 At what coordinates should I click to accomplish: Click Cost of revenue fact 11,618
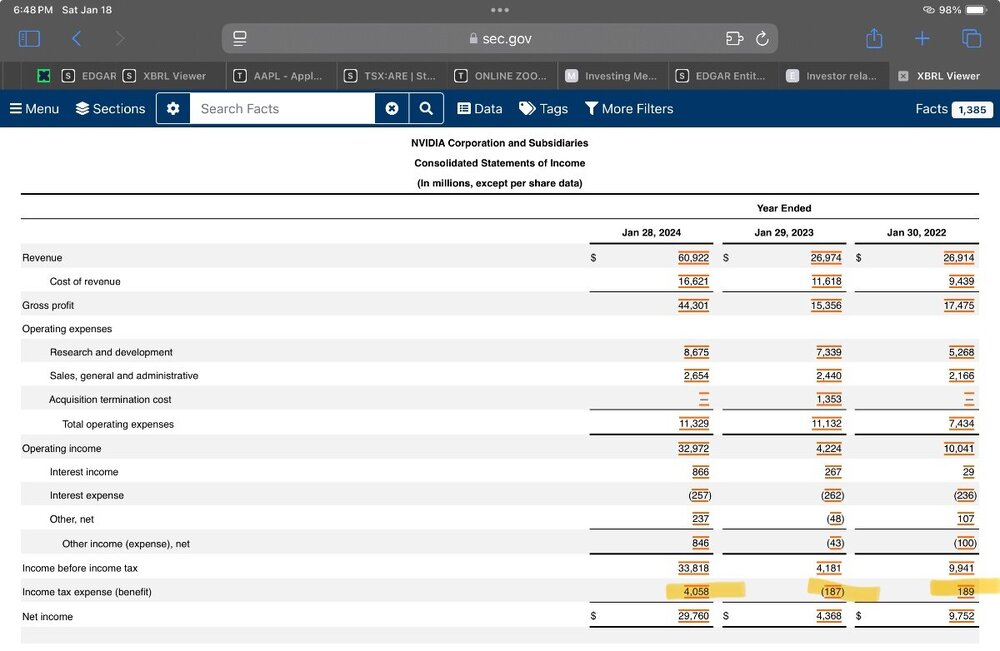826,281
